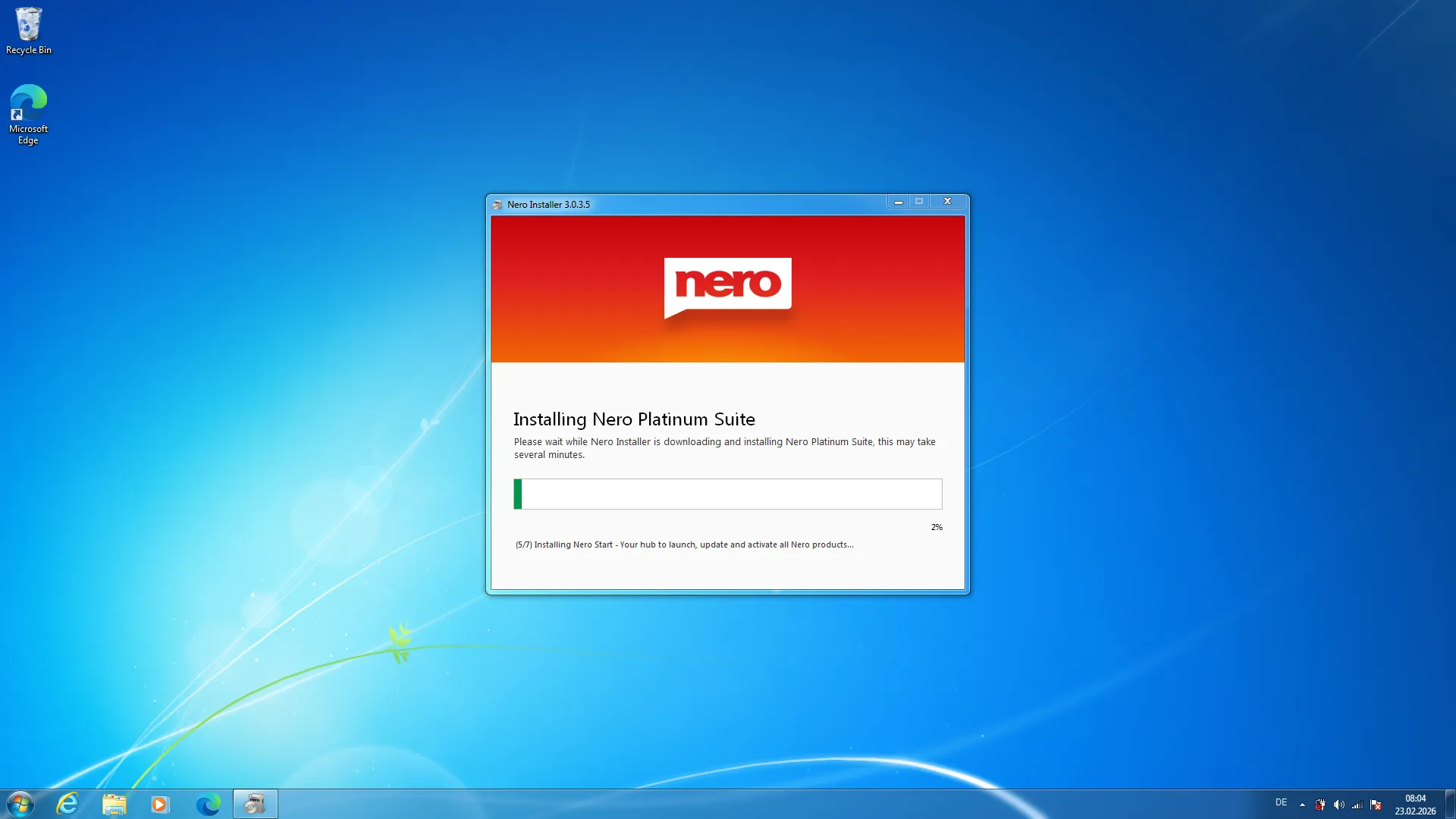Click the Nero Installer title bar text
1456x819 pixels.
point(549,204)
